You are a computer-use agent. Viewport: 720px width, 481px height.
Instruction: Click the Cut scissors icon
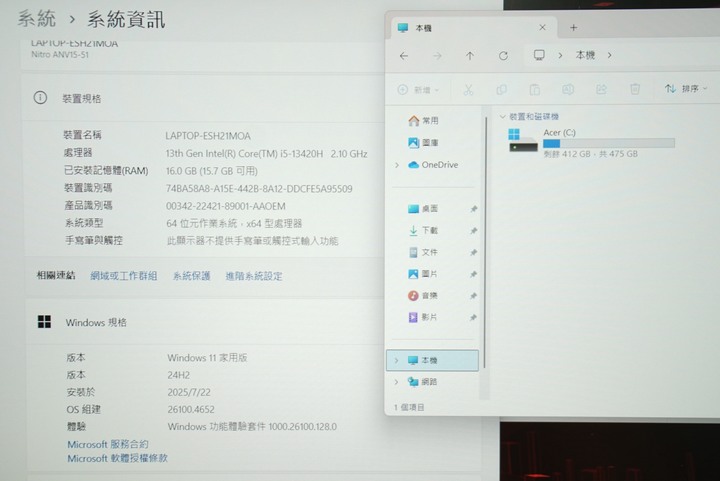click(x=468, y=89)
